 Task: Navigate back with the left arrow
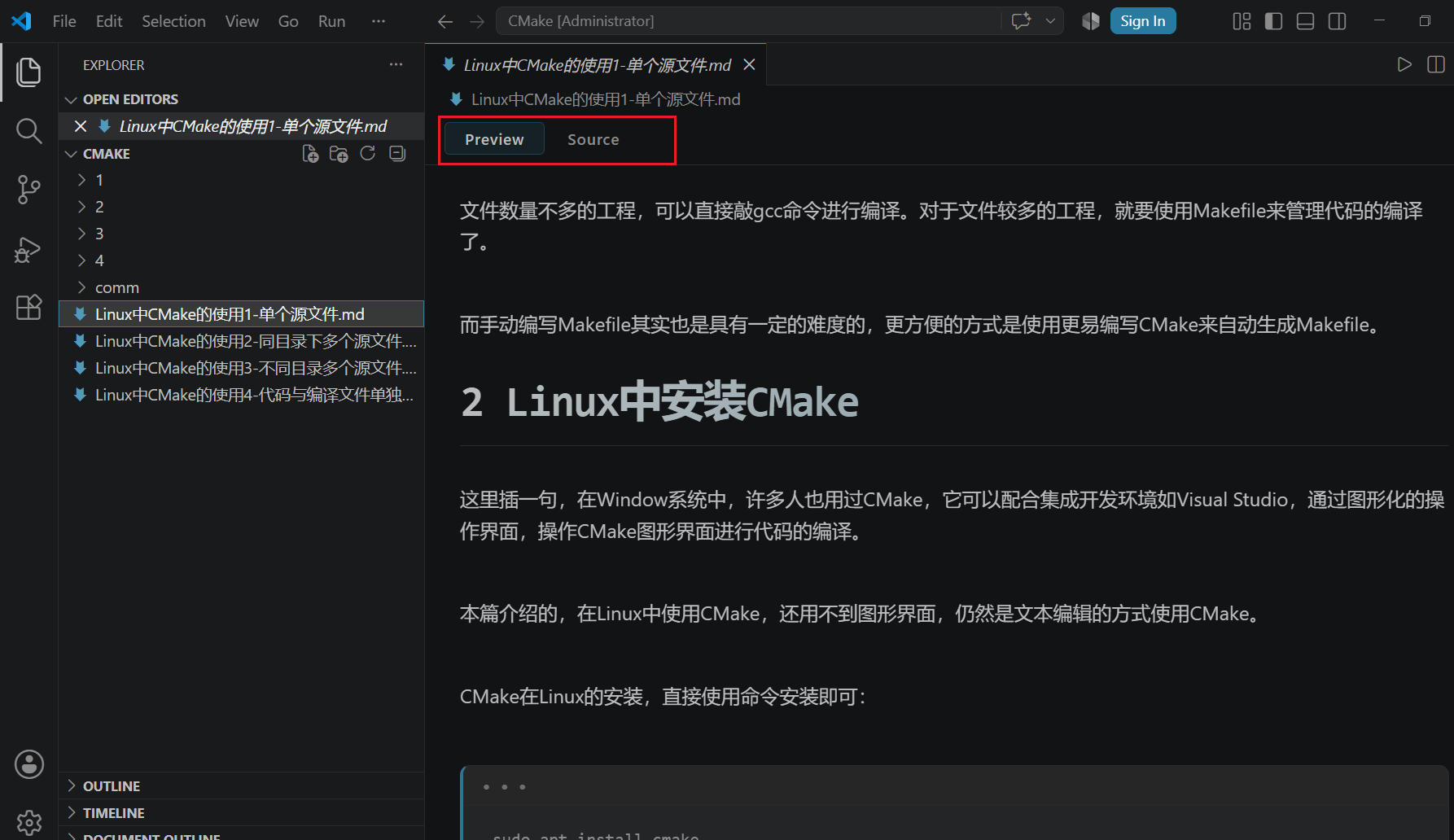point(445,21)
